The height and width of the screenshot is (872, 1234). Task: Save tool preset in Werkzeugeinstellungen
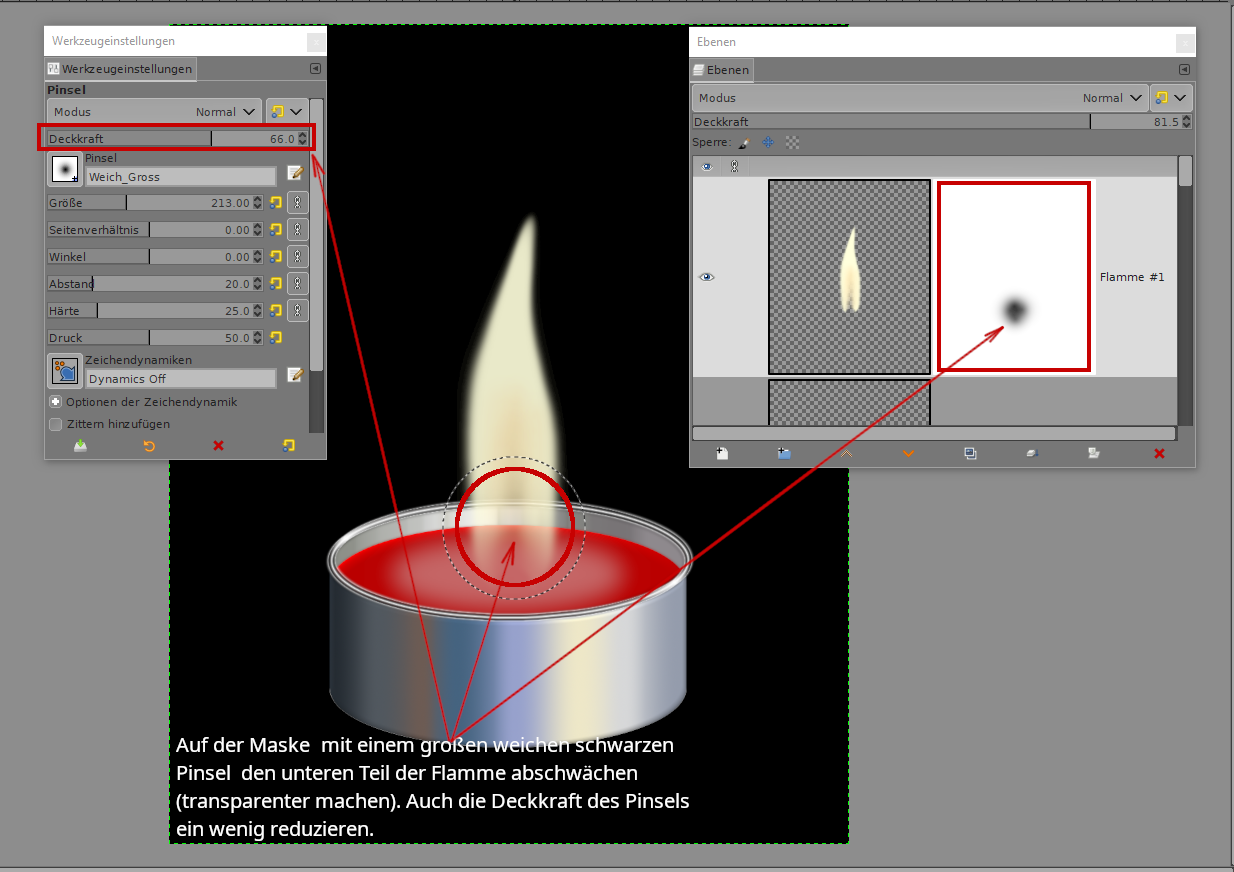tap(80, 446)
